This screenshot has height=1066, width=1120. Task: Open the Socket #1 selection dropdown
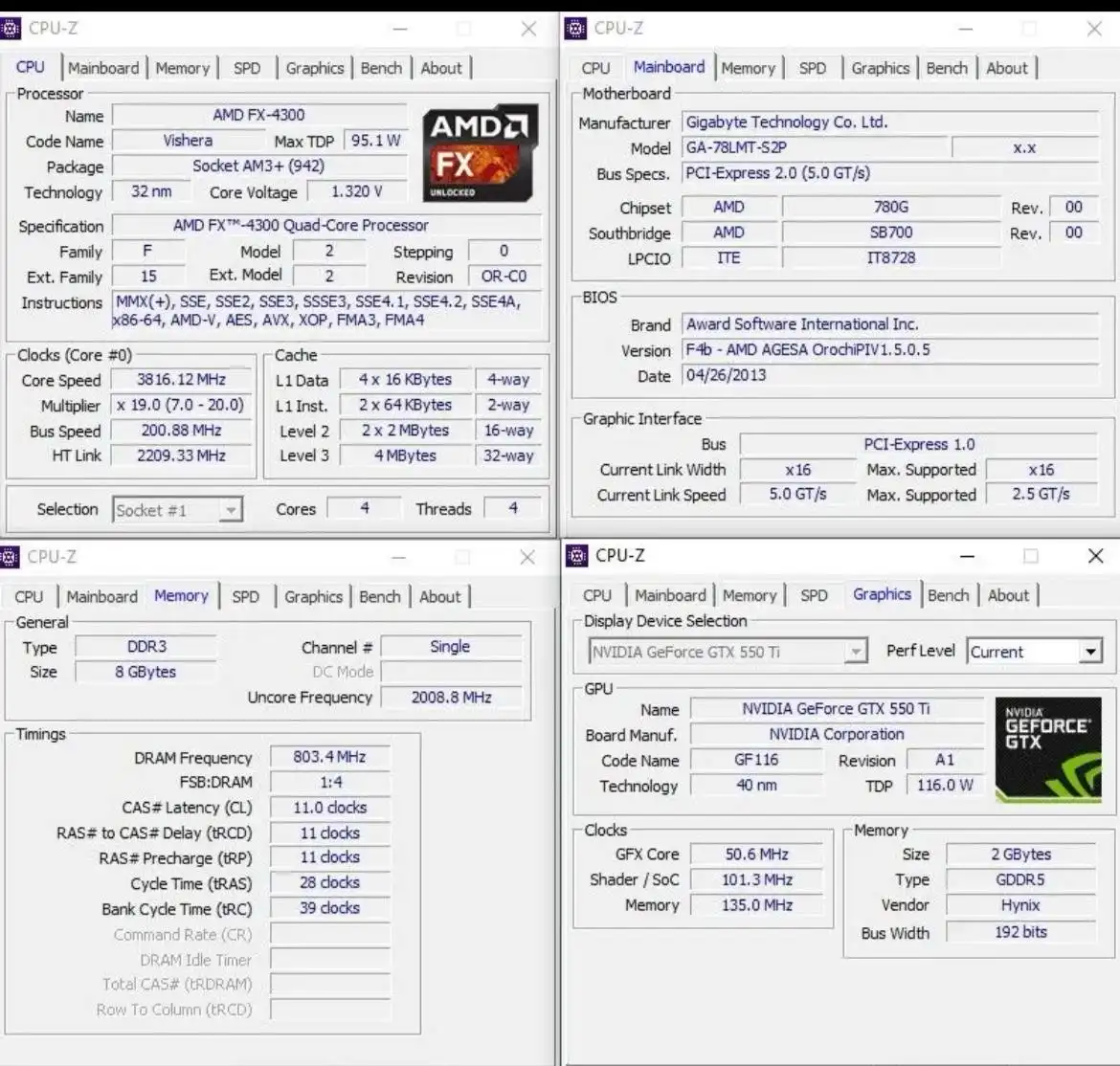pyautogui.click(x=230, y=510)
